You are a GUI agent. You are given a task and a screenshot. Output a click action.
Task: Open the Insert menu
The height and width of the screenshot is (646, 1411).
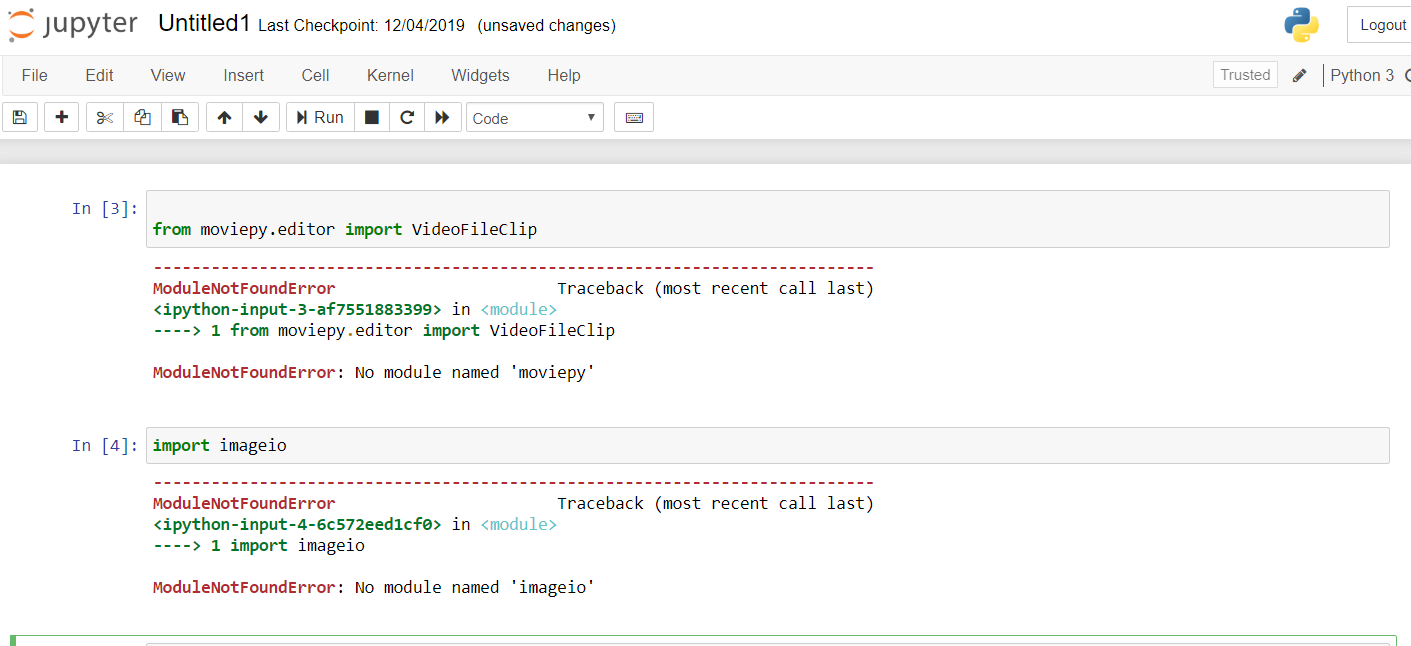243,75
